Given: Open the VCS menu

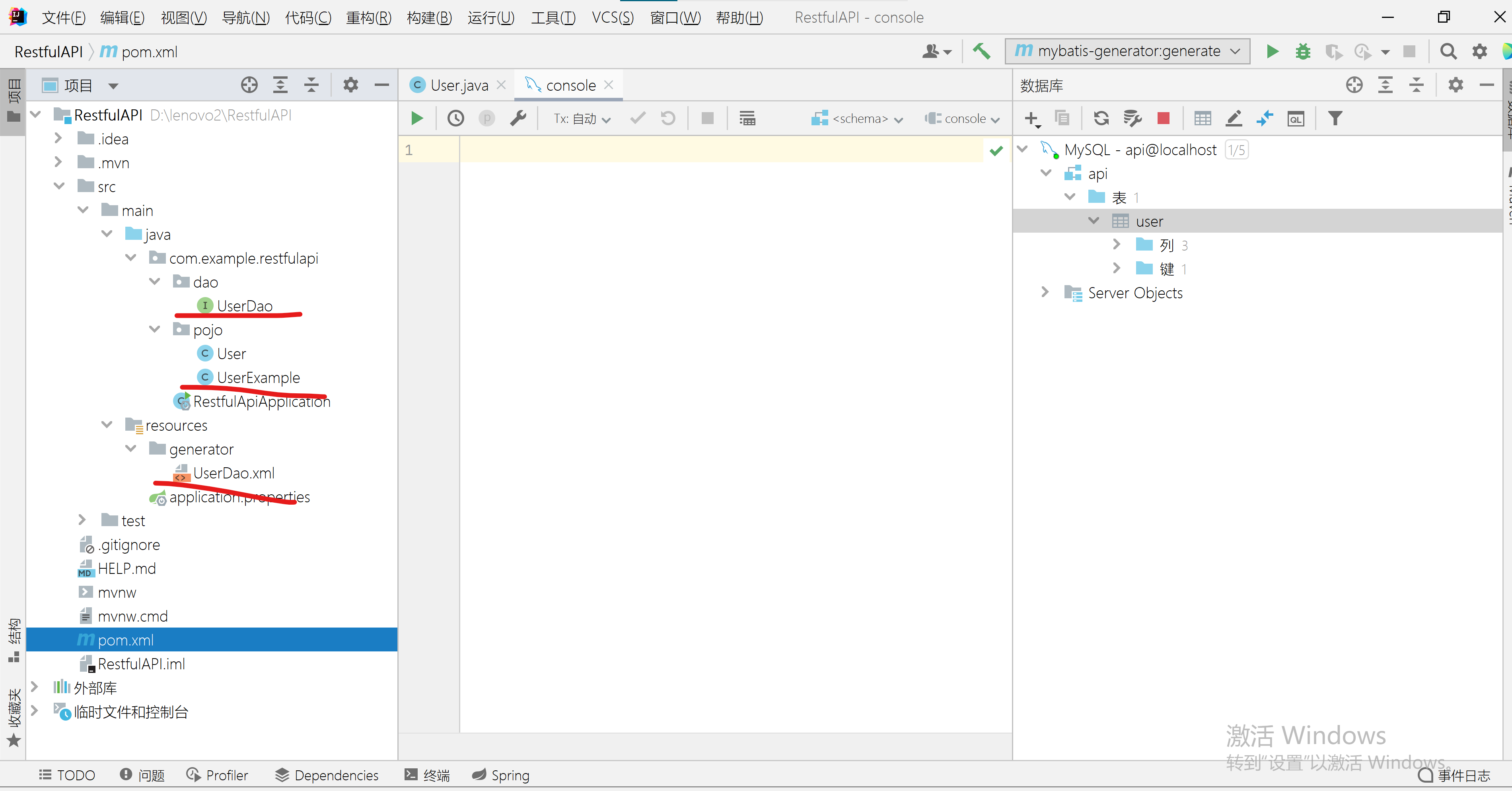Looking at the screenshot, I should 612,17.
